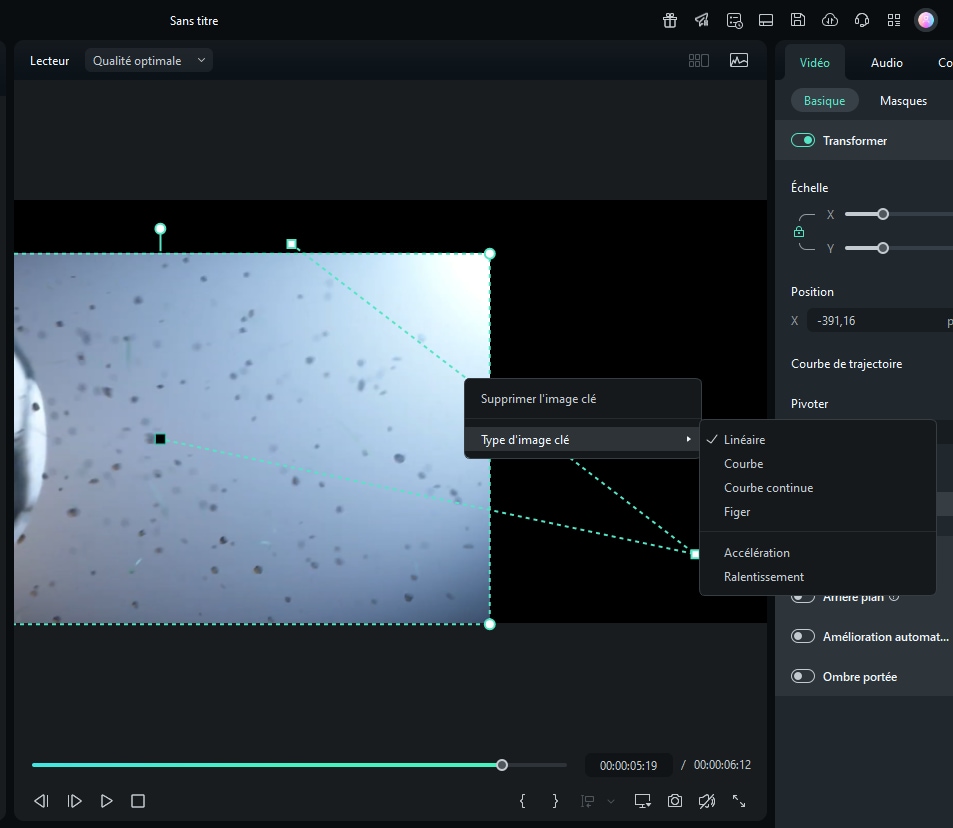The width and height of the screenshot is (953, 828).
Task: Click the scale ratio lock icon
Action: [x=799, y=232]
